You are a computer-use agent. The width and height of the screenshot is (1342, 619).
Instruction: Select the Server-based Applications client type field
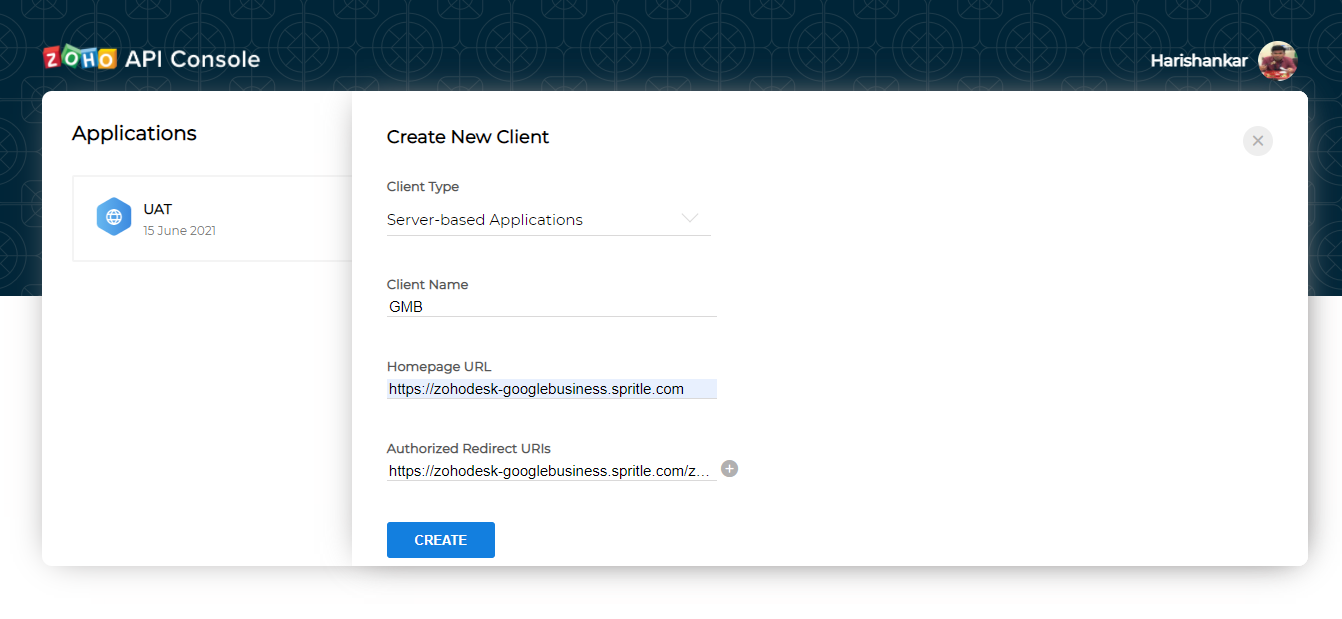(549, 220)
